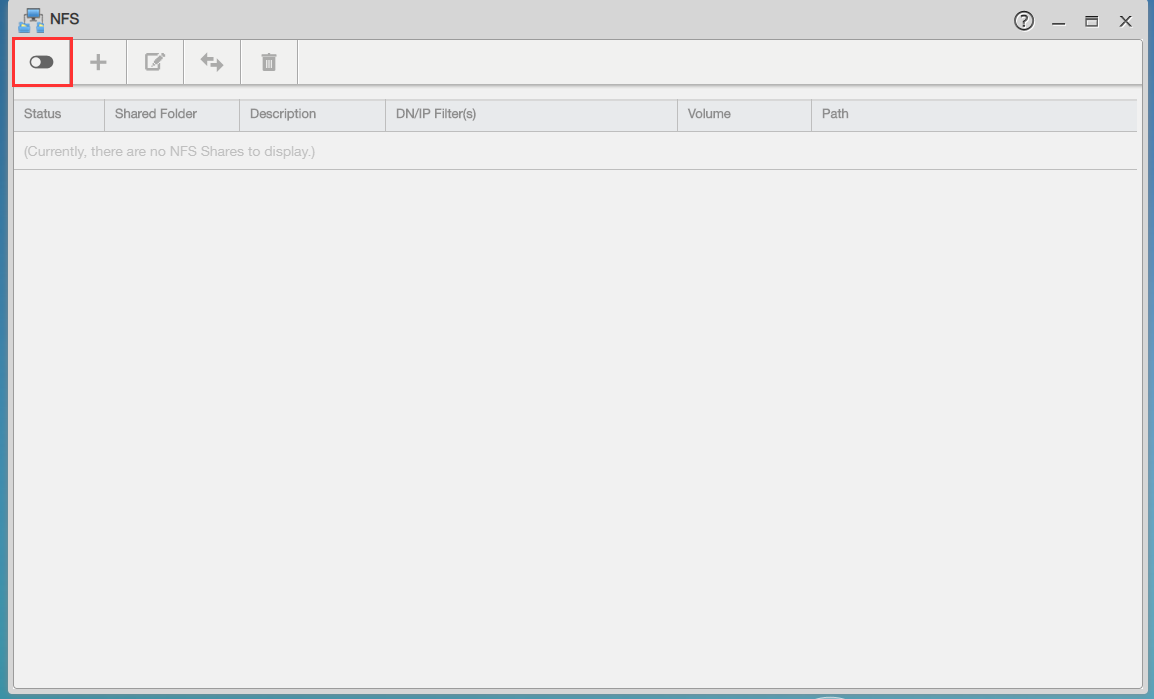This screenshot has width=1154, height=699.
Task: Close the NFS window
Action: (x=1125, y=21)
